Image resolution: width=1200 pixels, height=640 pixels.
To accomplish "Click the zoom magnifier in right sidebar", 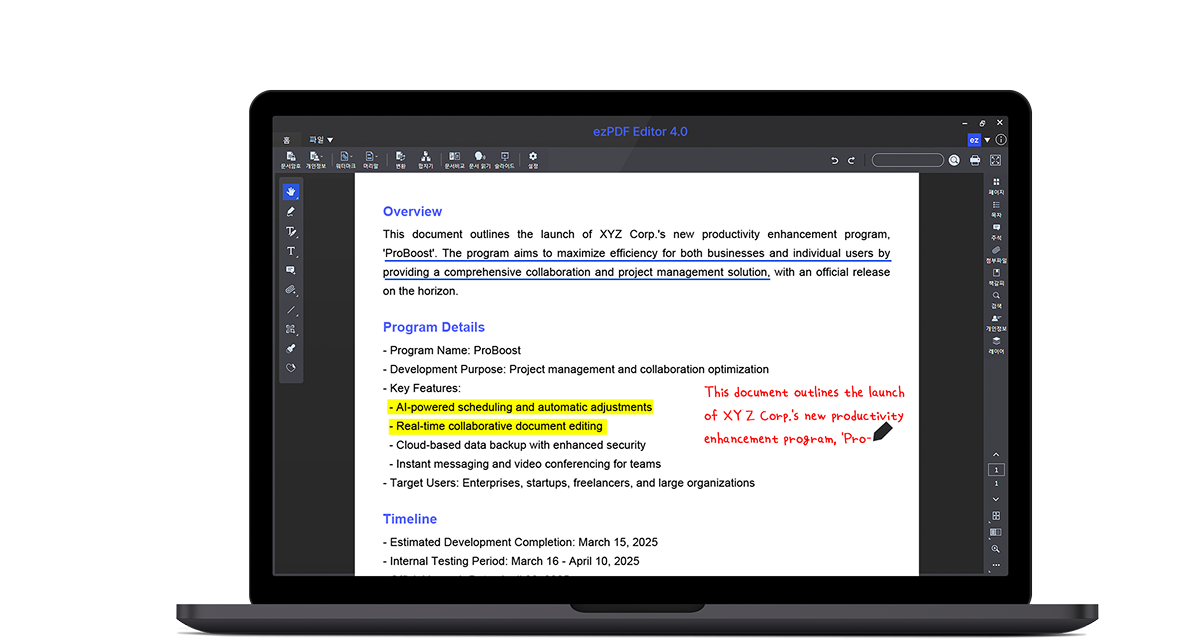I will point(996,549).
